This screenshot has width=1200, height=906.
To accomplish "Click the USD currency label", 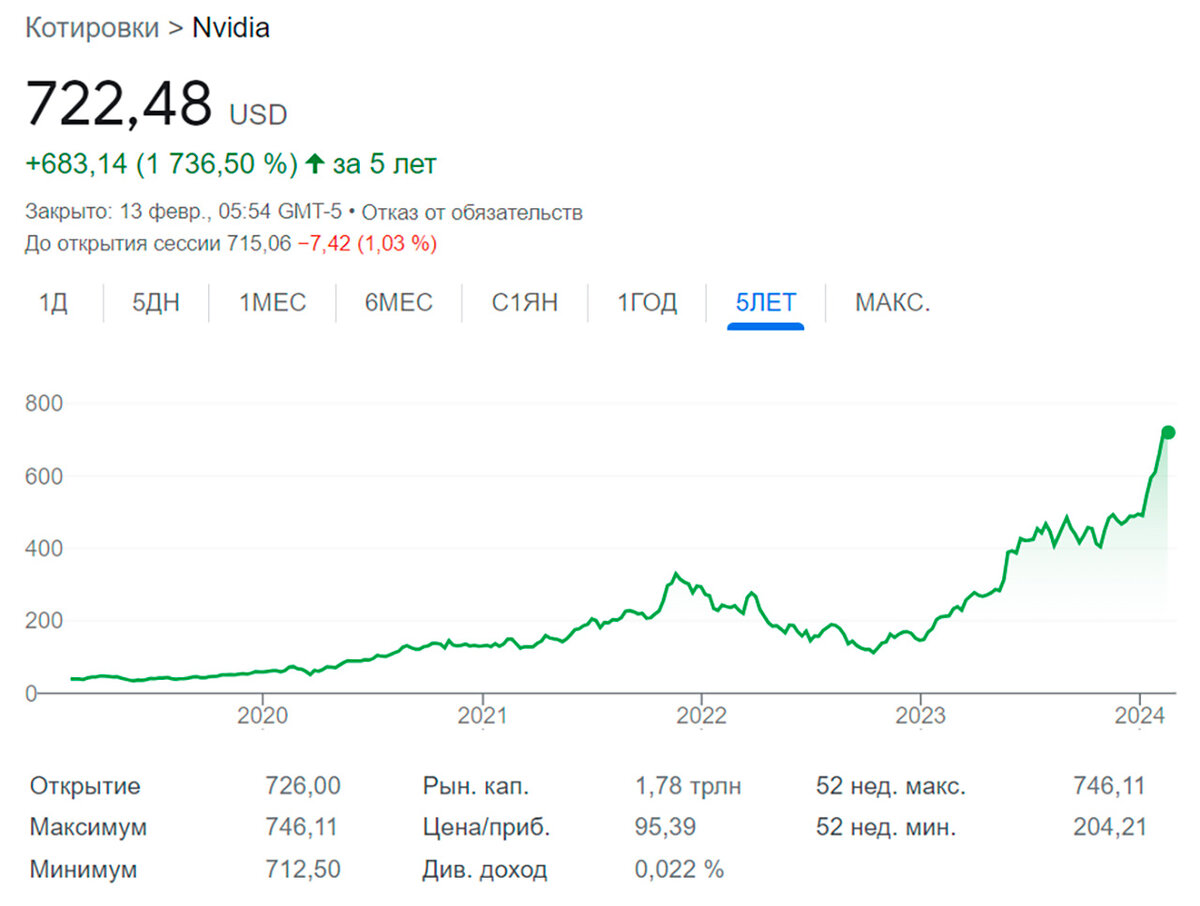I will [258, 115].
